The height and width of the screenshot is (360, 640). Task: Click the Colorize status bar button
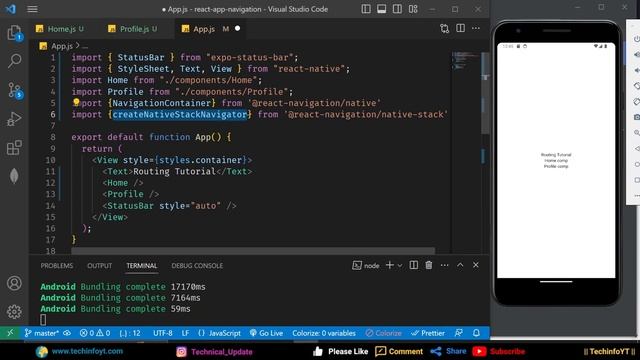click(383, 333)
